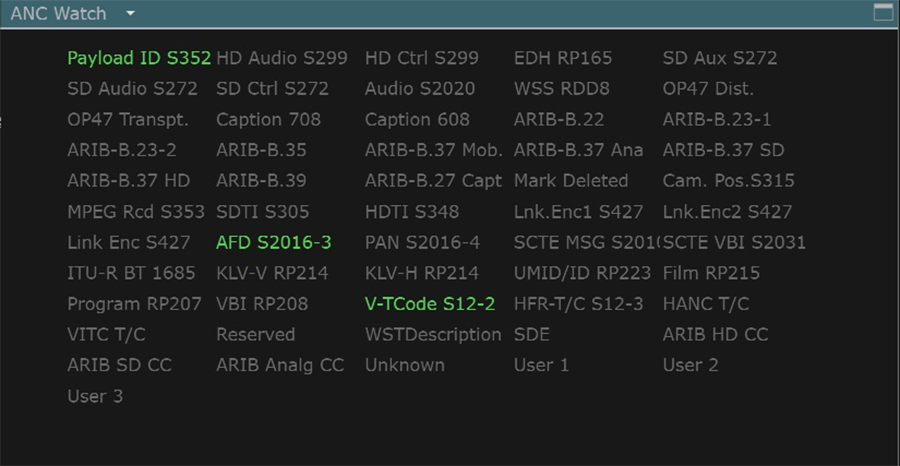Click the ANC Watch panel title

[59, 13]
